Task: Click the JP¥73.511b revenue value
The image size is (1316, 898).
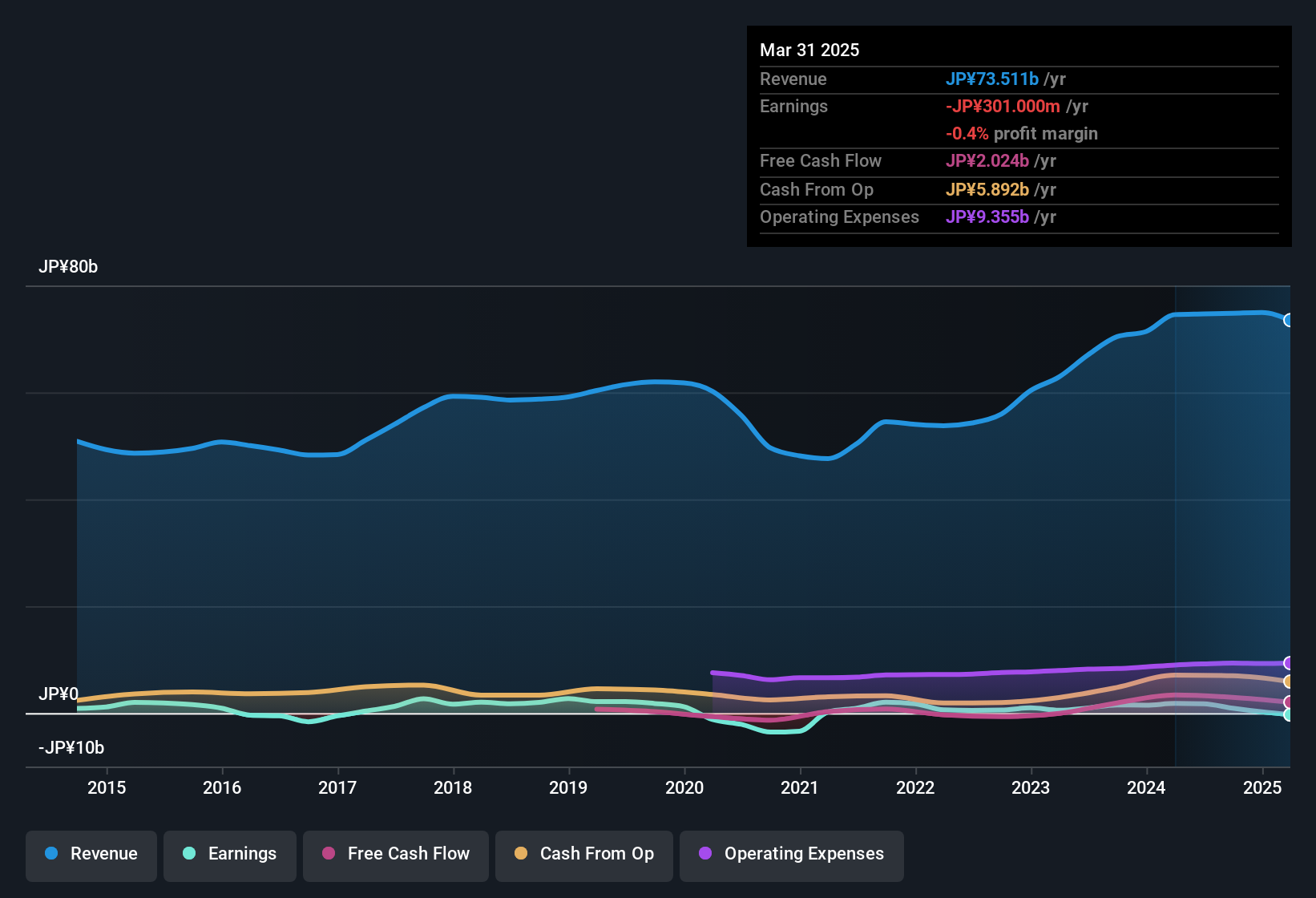Action: tap(992, 79)
